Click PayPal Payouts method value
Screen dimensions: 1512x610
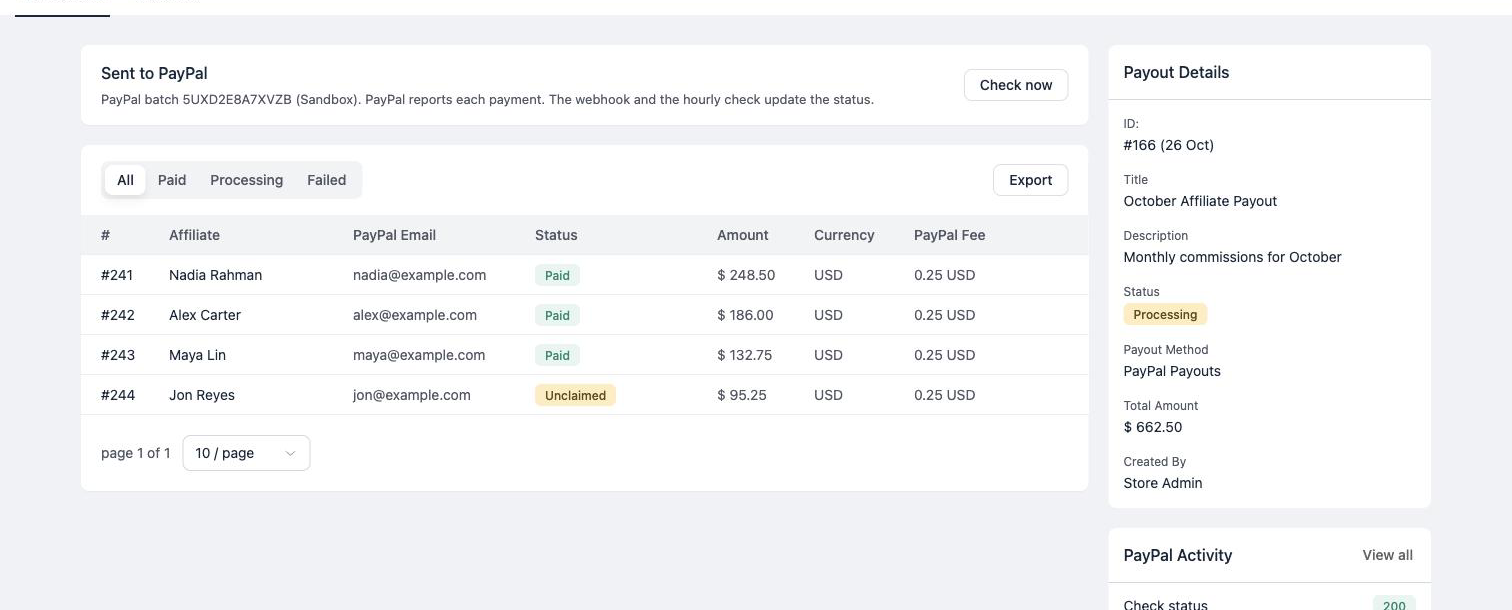tap(1172, 371)
